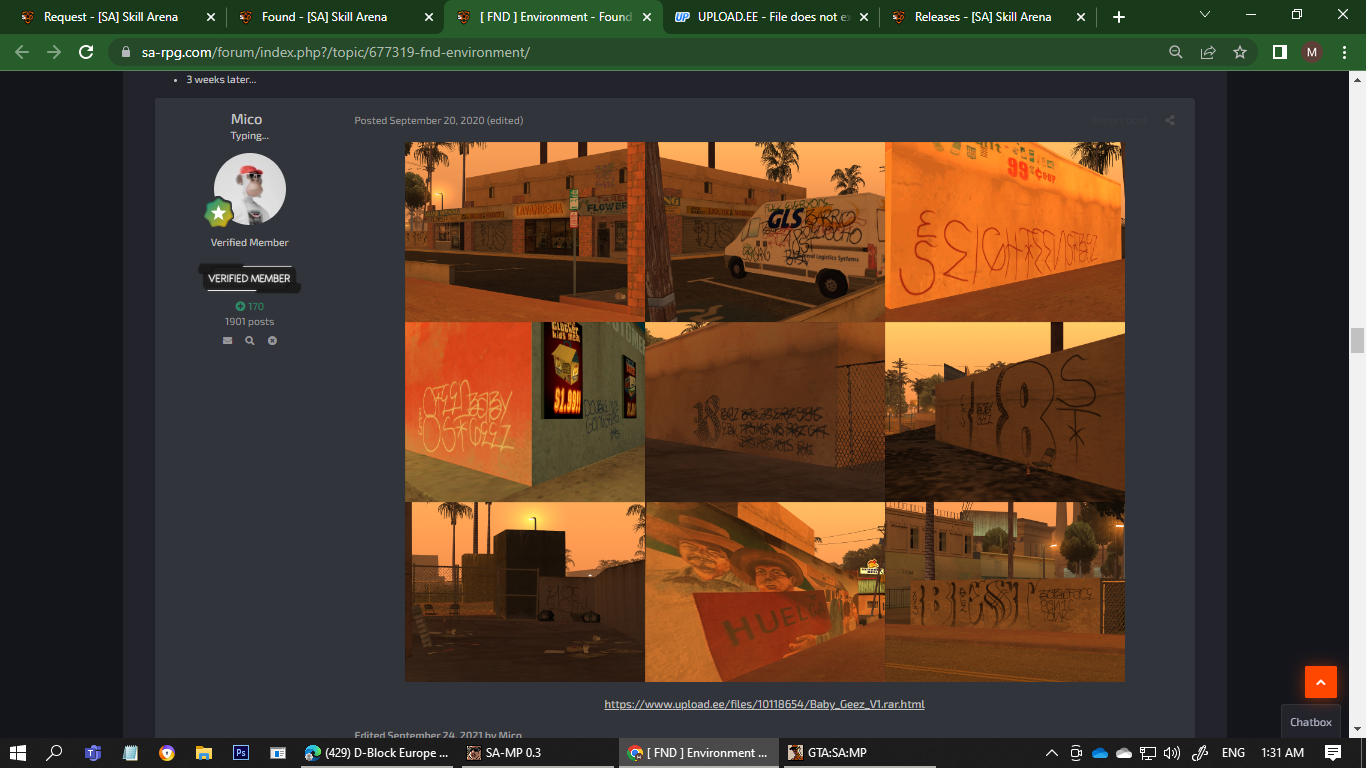Open Notepad from the taskbar
Viewport: 1366px width, 768px height.
click(x=130, y=752)
